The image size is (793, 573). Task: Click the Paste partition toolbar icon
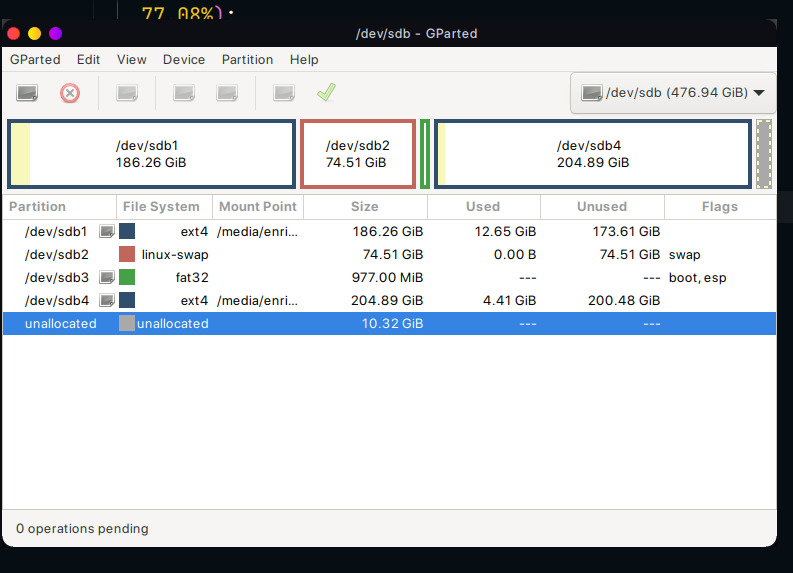pyautogui.click(x=227, y=93)
